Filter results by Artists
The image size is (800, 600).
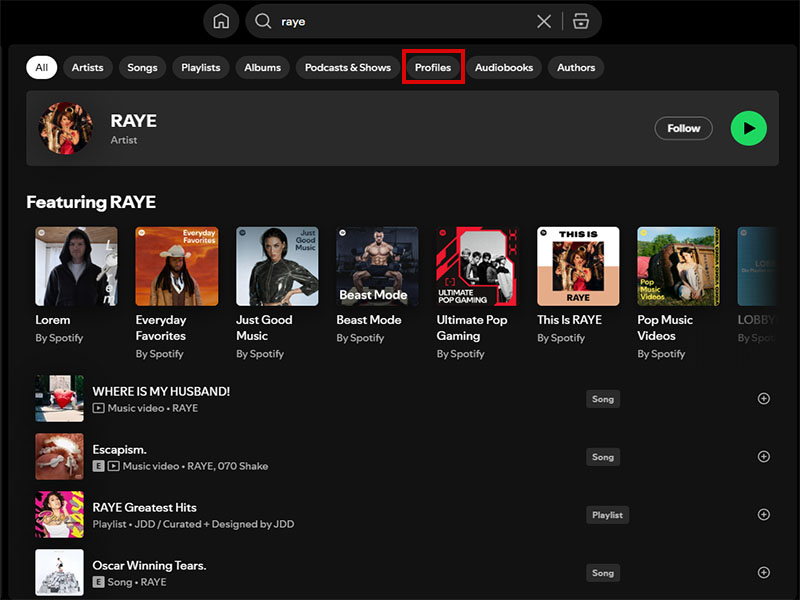[x=87, y=67]
